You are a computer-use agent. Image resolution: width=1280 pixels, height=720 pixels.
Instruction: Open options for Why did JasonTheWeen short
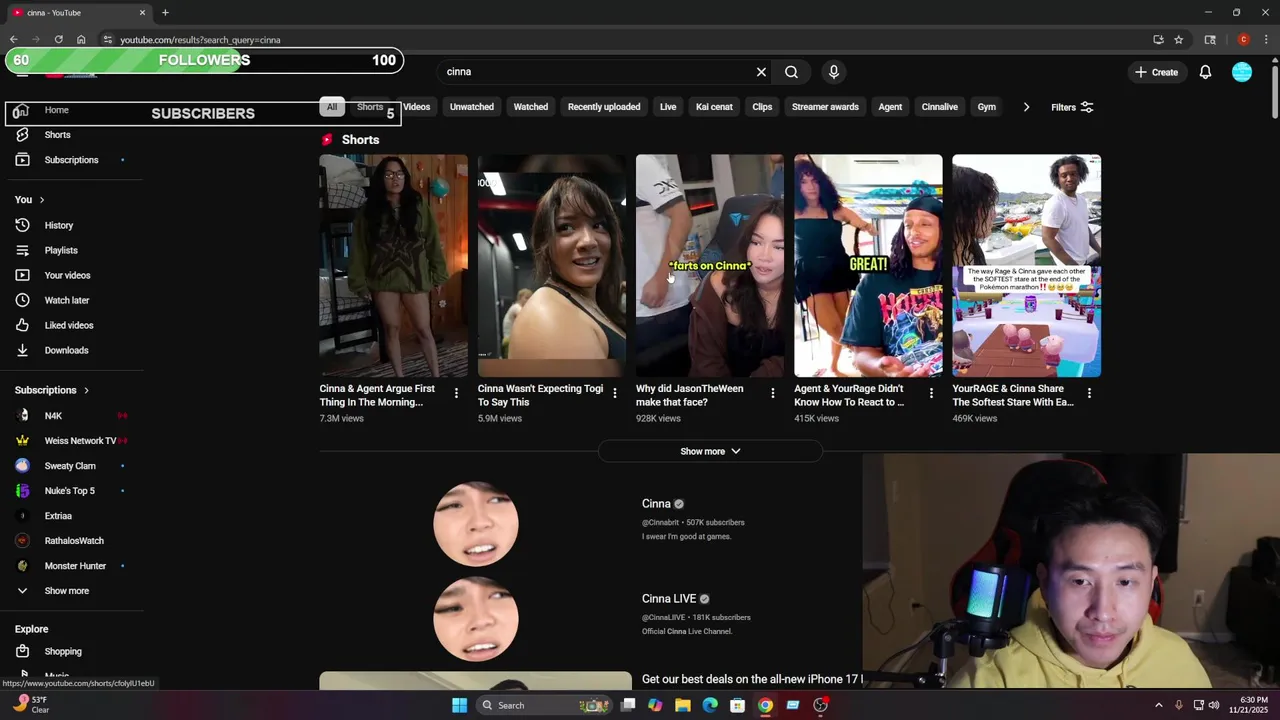[x=772, y=393]
